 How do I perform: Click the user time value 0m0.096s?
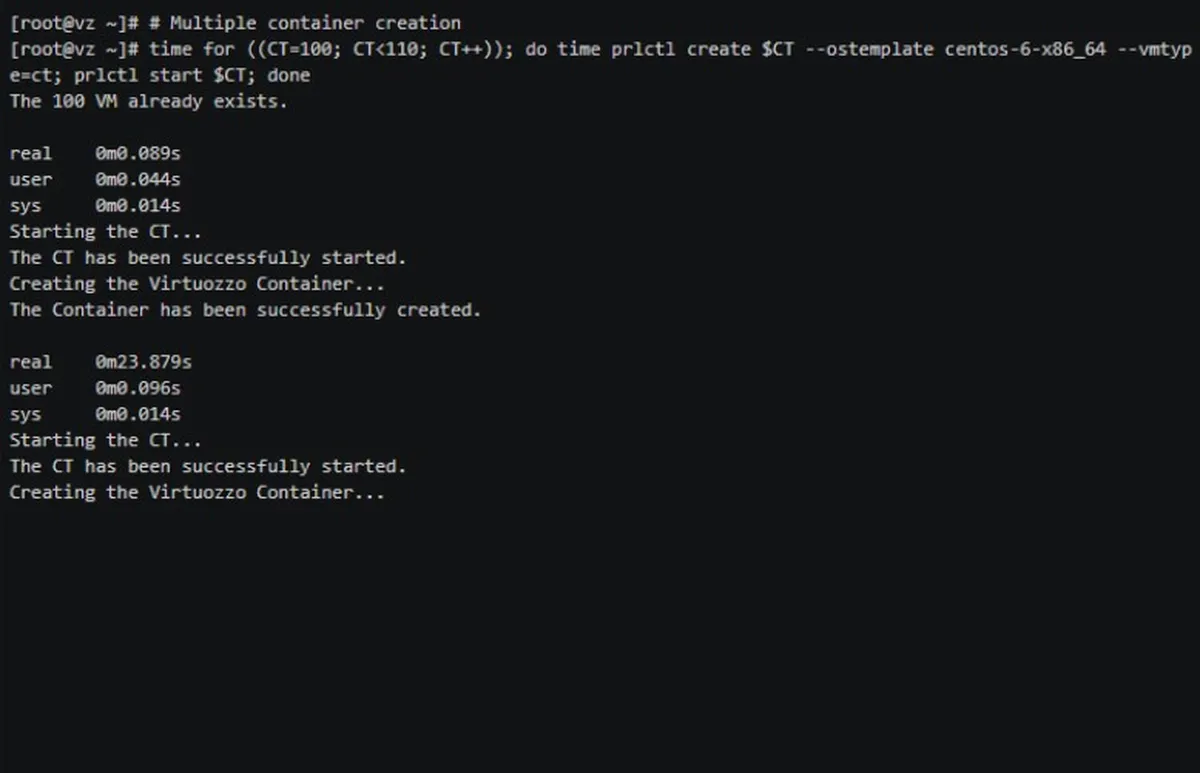coord(138,387)
